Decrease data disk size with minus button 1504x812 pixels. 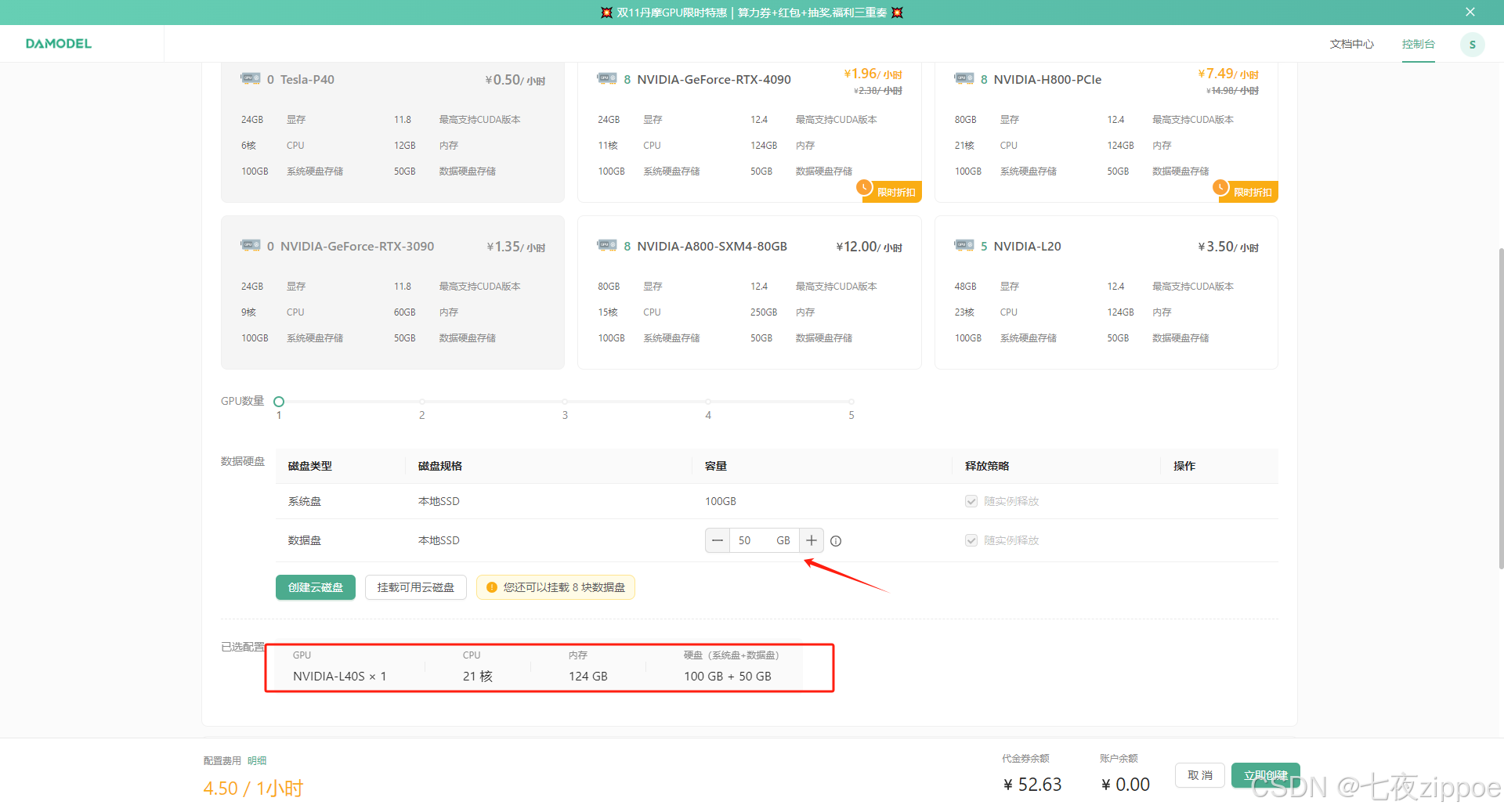(x=718, y=540)
